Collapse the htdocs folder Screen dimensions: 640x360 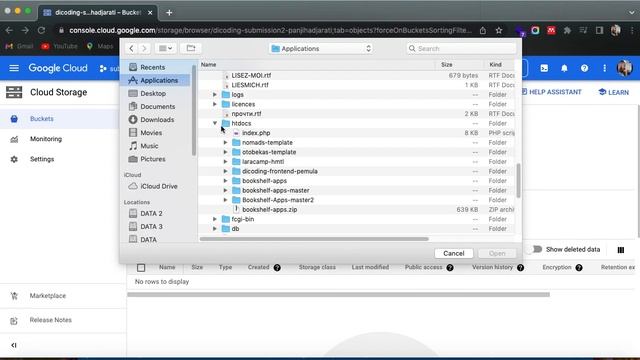215,123
